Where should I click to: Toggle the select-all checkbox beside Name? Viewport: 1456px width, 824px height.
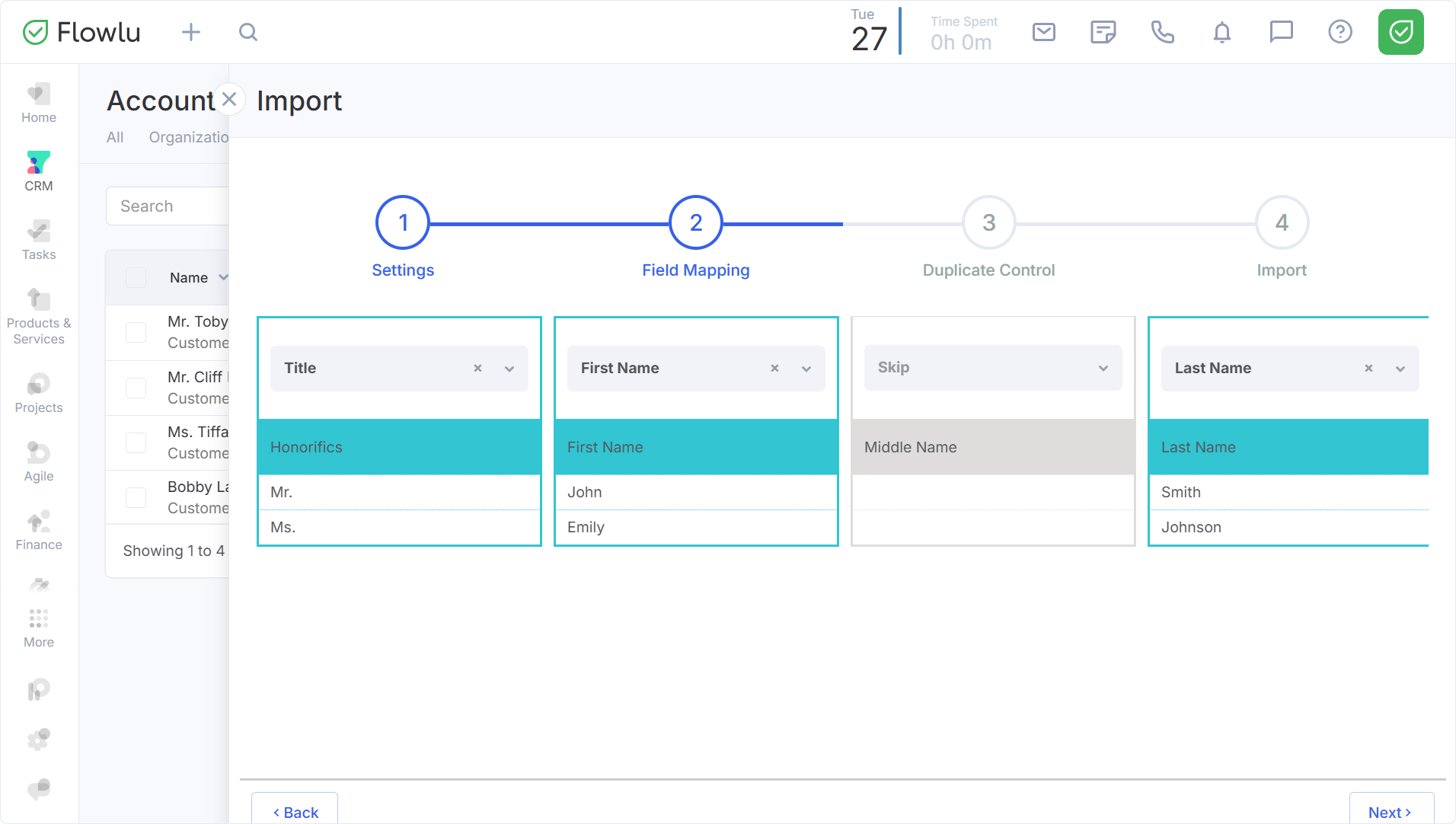(136, 278)
